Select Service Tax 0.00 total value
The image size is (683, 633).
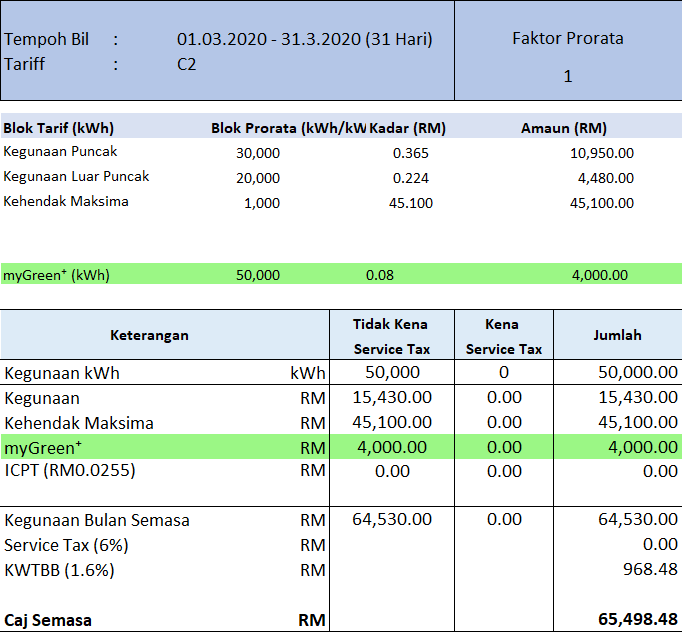[660, 544]
